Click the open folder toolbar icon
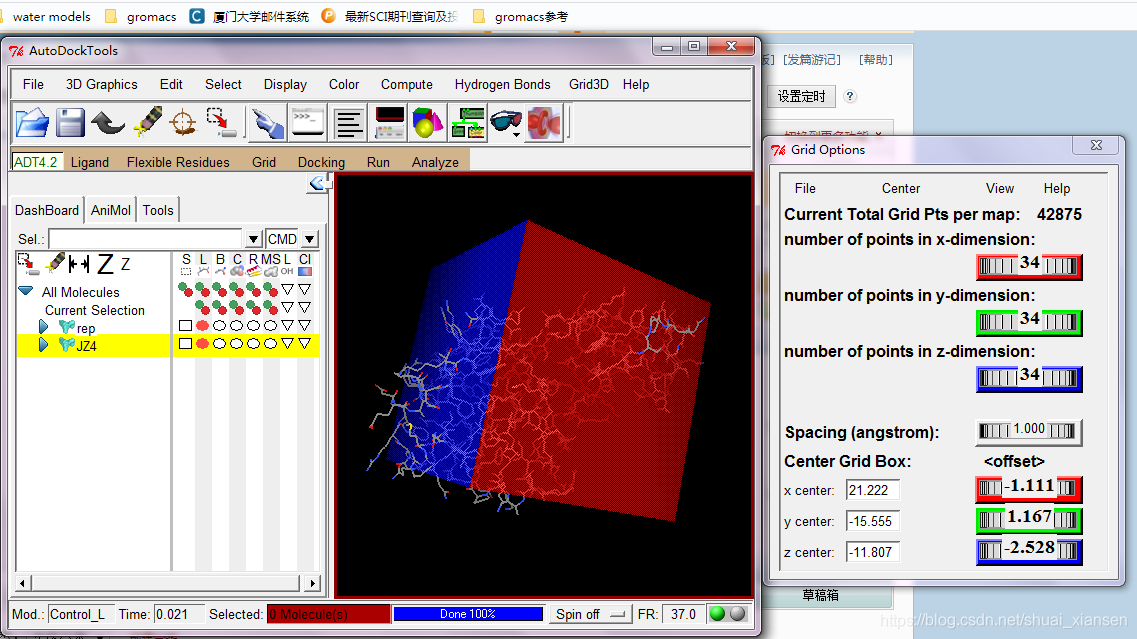Screen dimensions: 1137x639 click(33, 123)
